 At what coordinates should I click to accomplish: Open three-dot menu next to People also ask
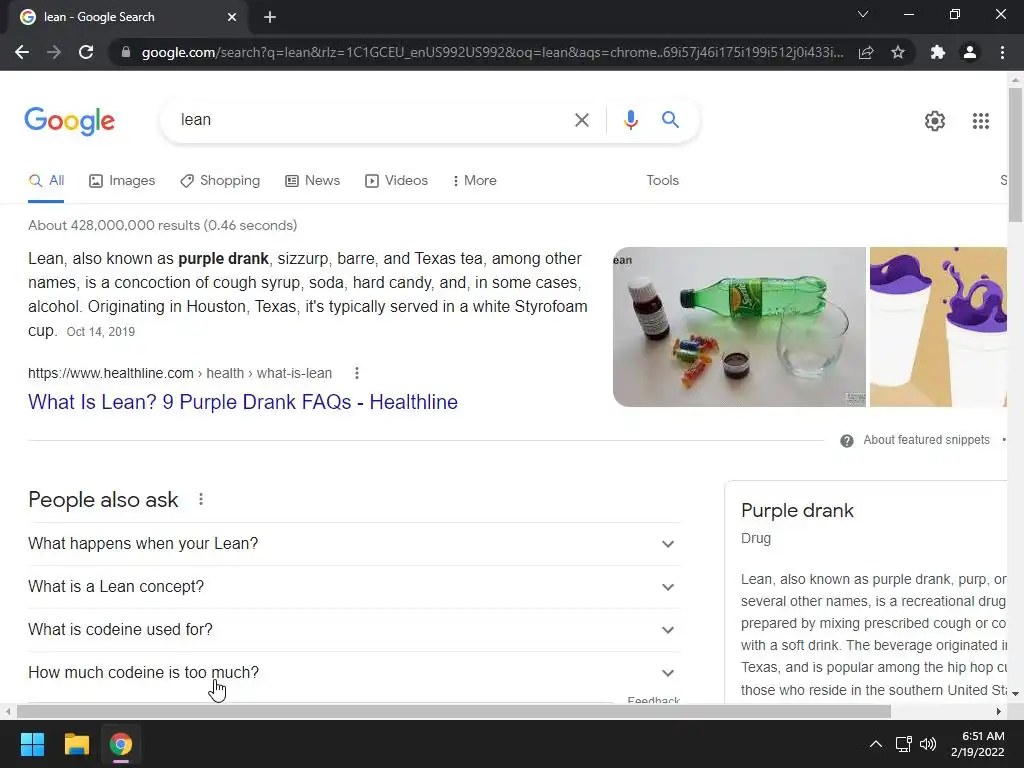201,500
